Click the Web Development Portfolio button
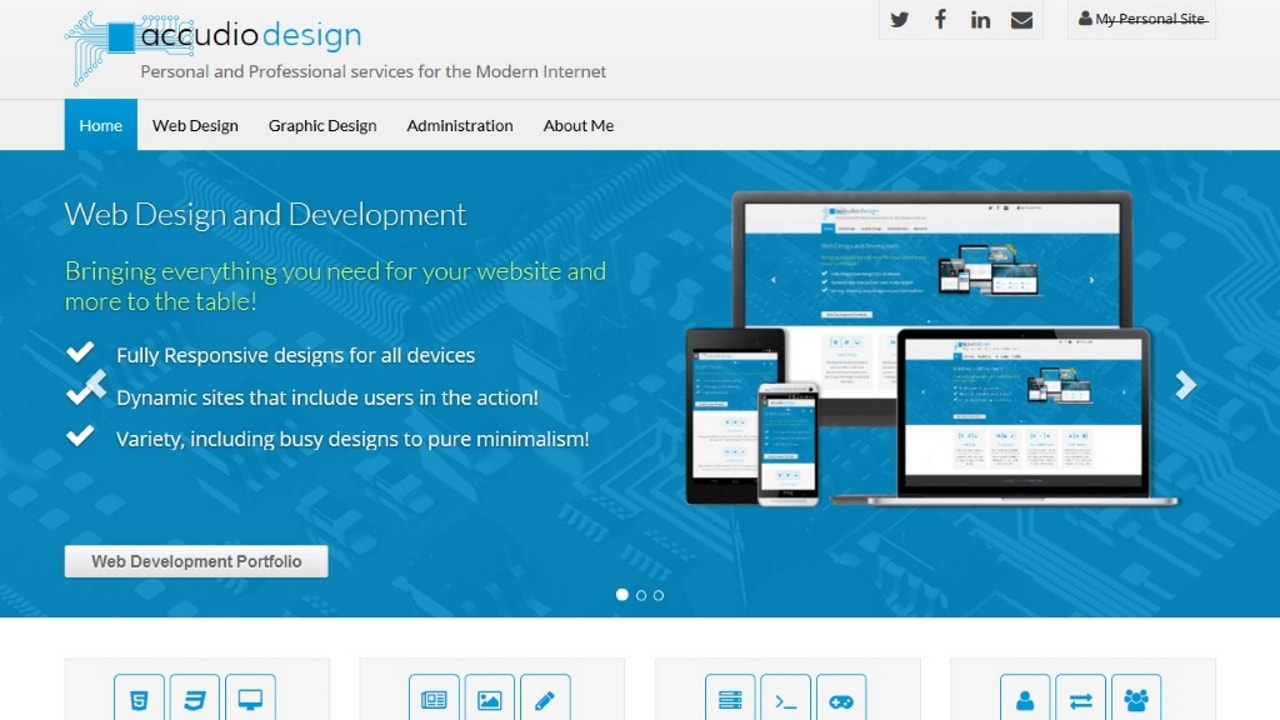1280x720 pixels. (196, 561)
